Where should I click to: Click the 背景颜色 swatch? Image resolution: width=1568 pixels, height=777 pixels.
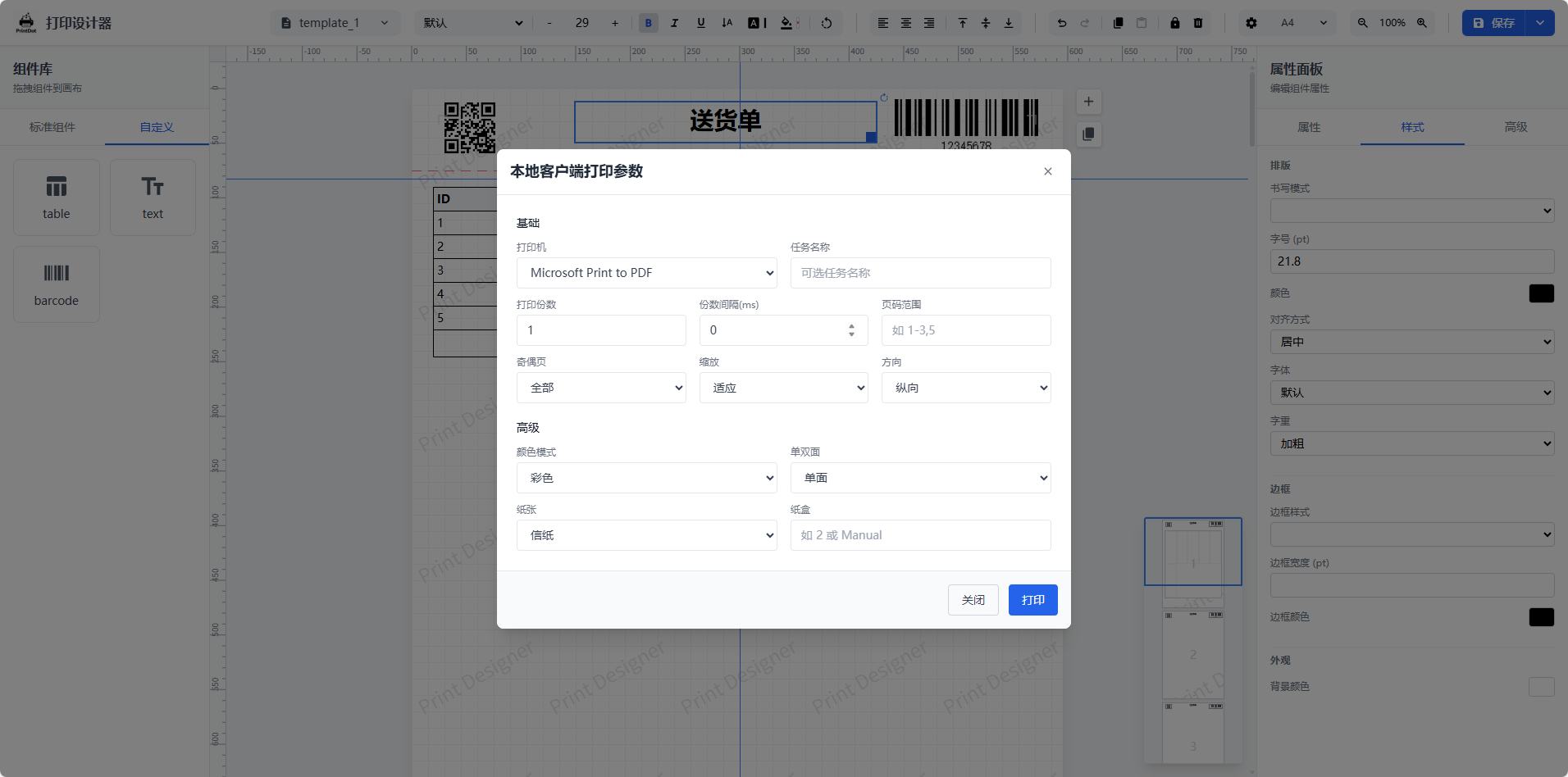pyautogui.click(x=1542, y=687)
